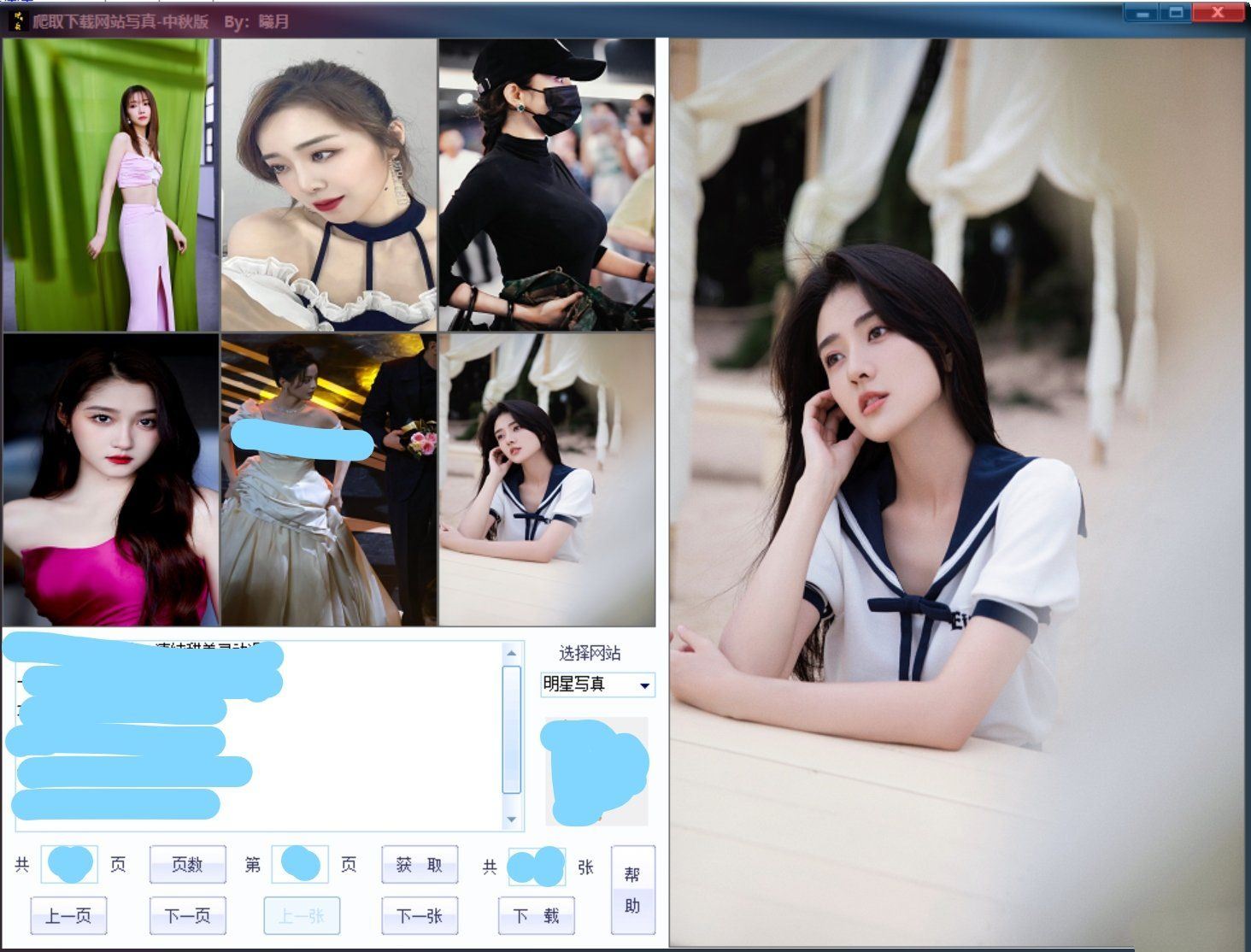Show next picture with 下一张
Screen dimensions: 1251x952
(x=419, y=916)
